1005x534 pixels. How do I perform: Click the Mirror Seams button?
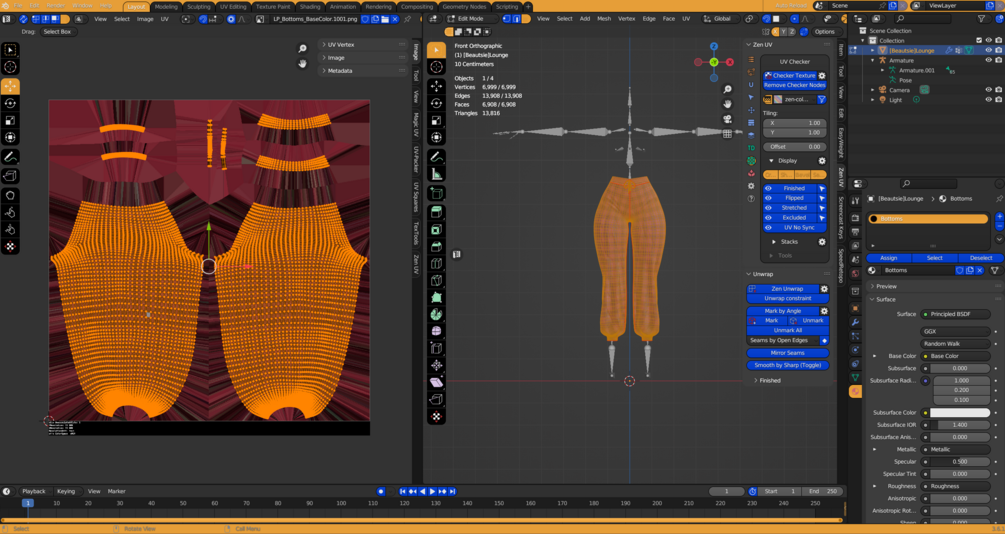pyautogui.click(x=787, y=353)
